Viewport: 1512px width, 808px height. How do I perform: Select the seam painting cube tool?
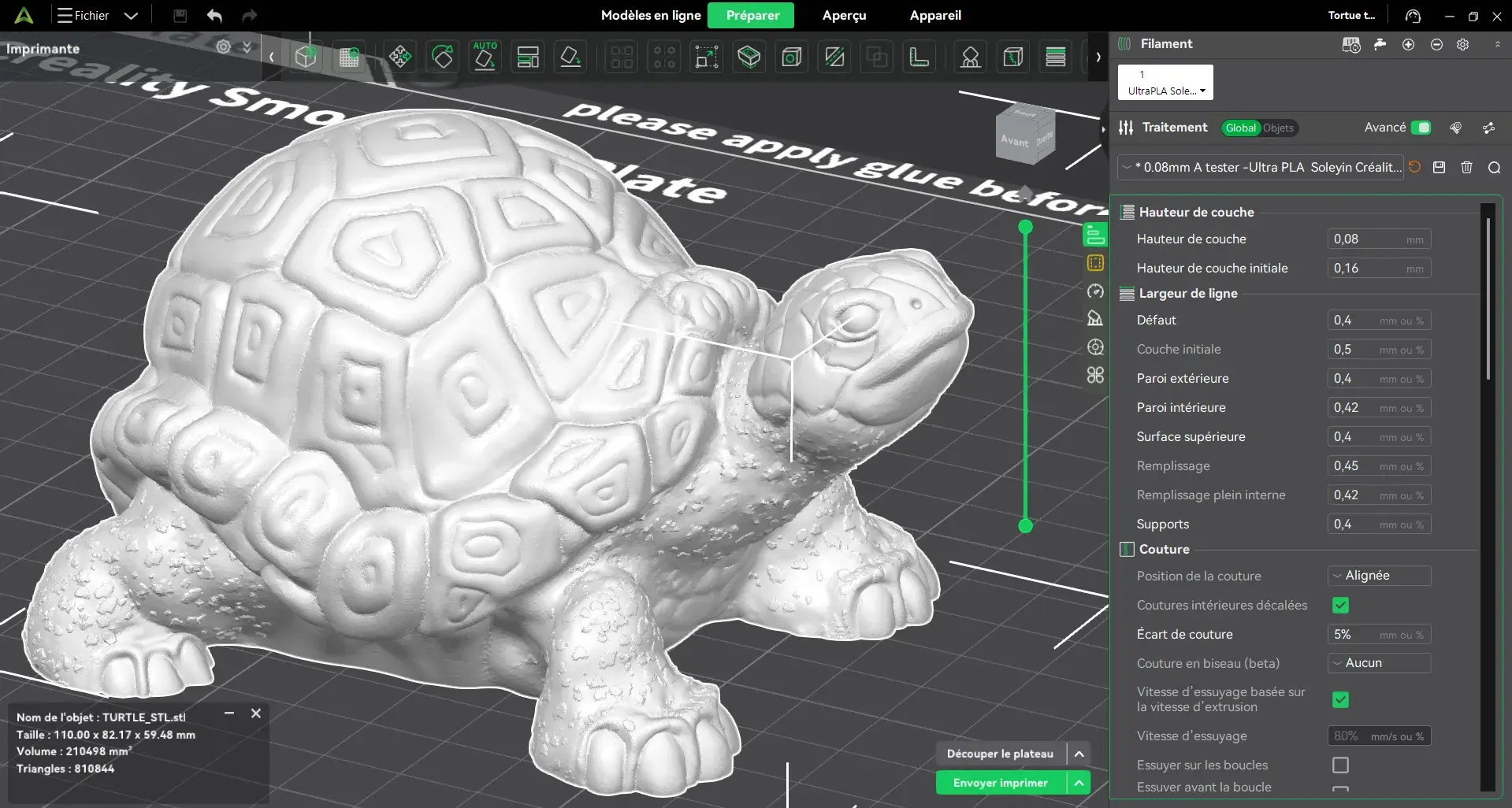(x=1013, y=57)
